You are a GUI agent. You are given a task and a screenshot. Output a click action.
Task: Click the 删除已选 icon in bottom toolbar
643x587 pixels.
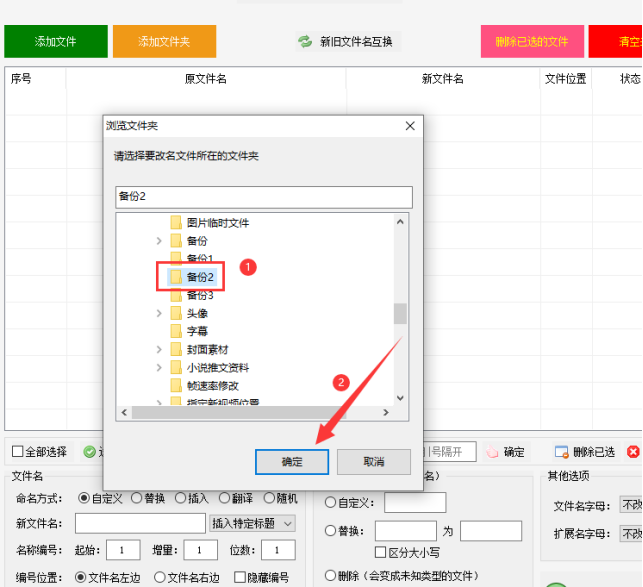click(x=561, y=452)
